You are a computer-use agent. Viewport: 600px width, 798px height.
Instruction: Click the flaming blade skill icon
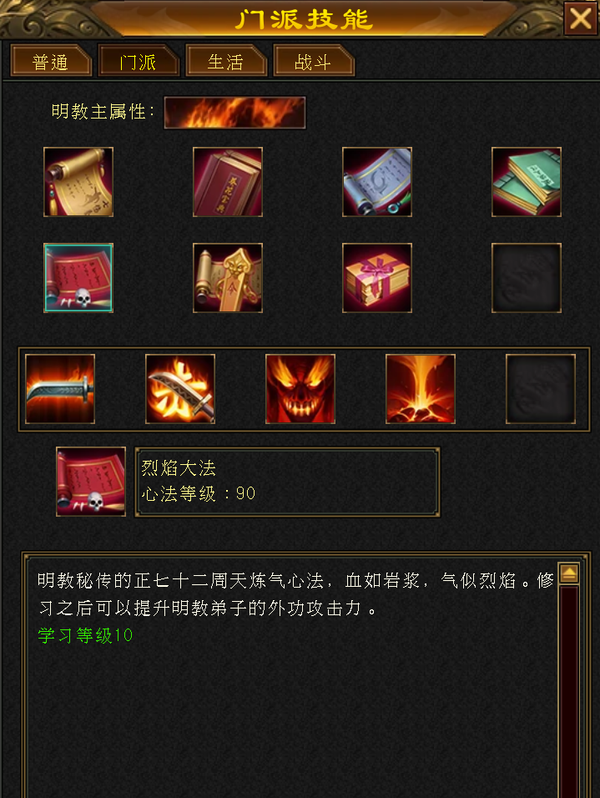(60, 389)
